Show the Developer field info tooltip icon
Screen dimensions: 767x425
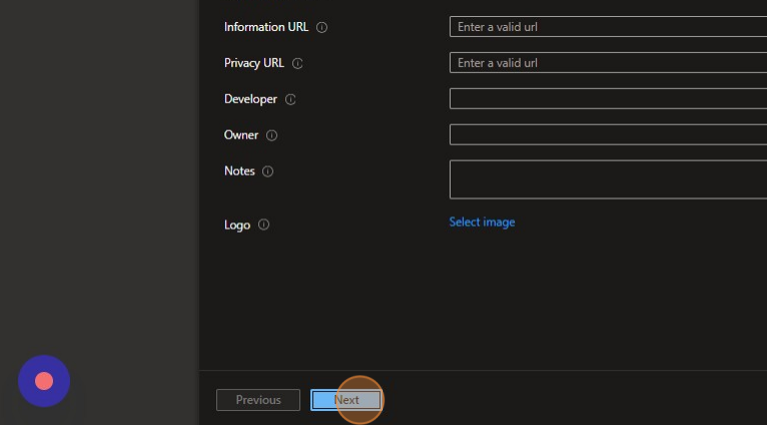(291, 100)
